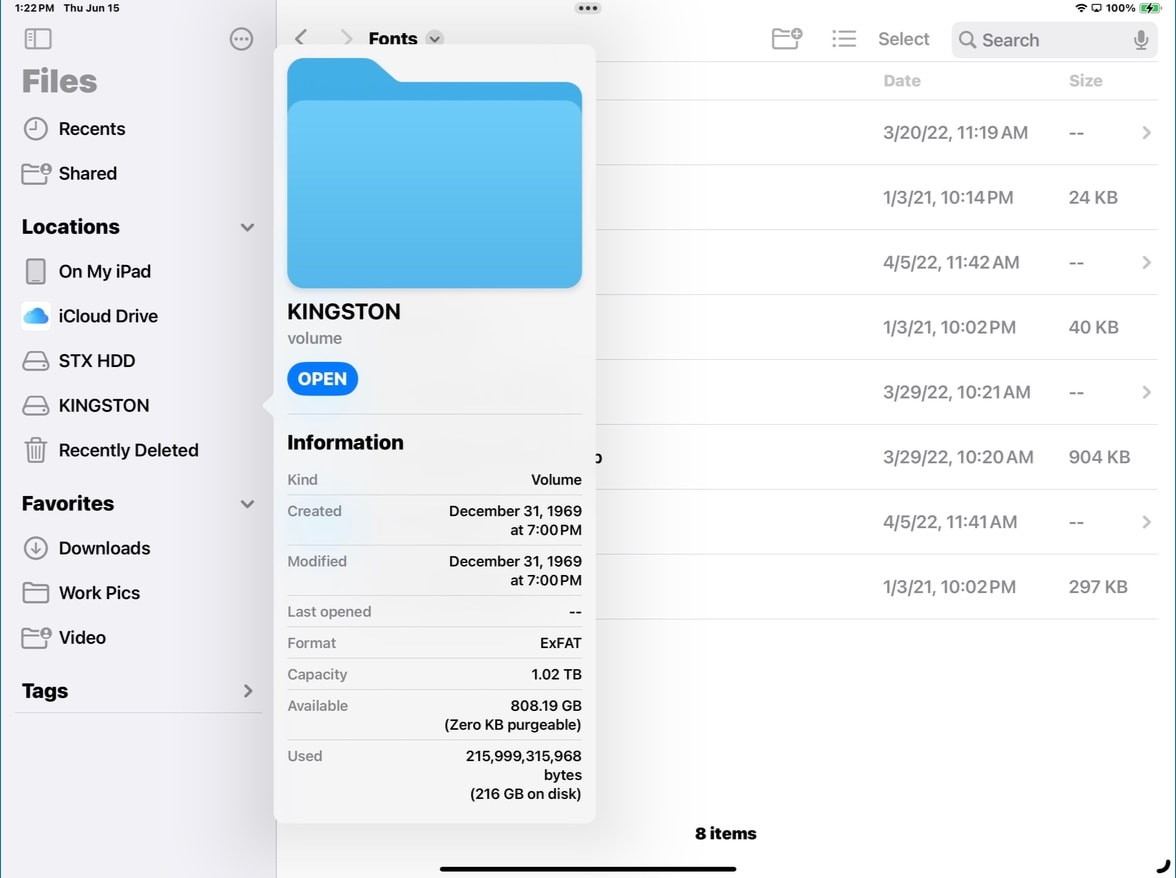
Task: Open the row dated 4/5/22, 11:42 AM
Action: 878,262
